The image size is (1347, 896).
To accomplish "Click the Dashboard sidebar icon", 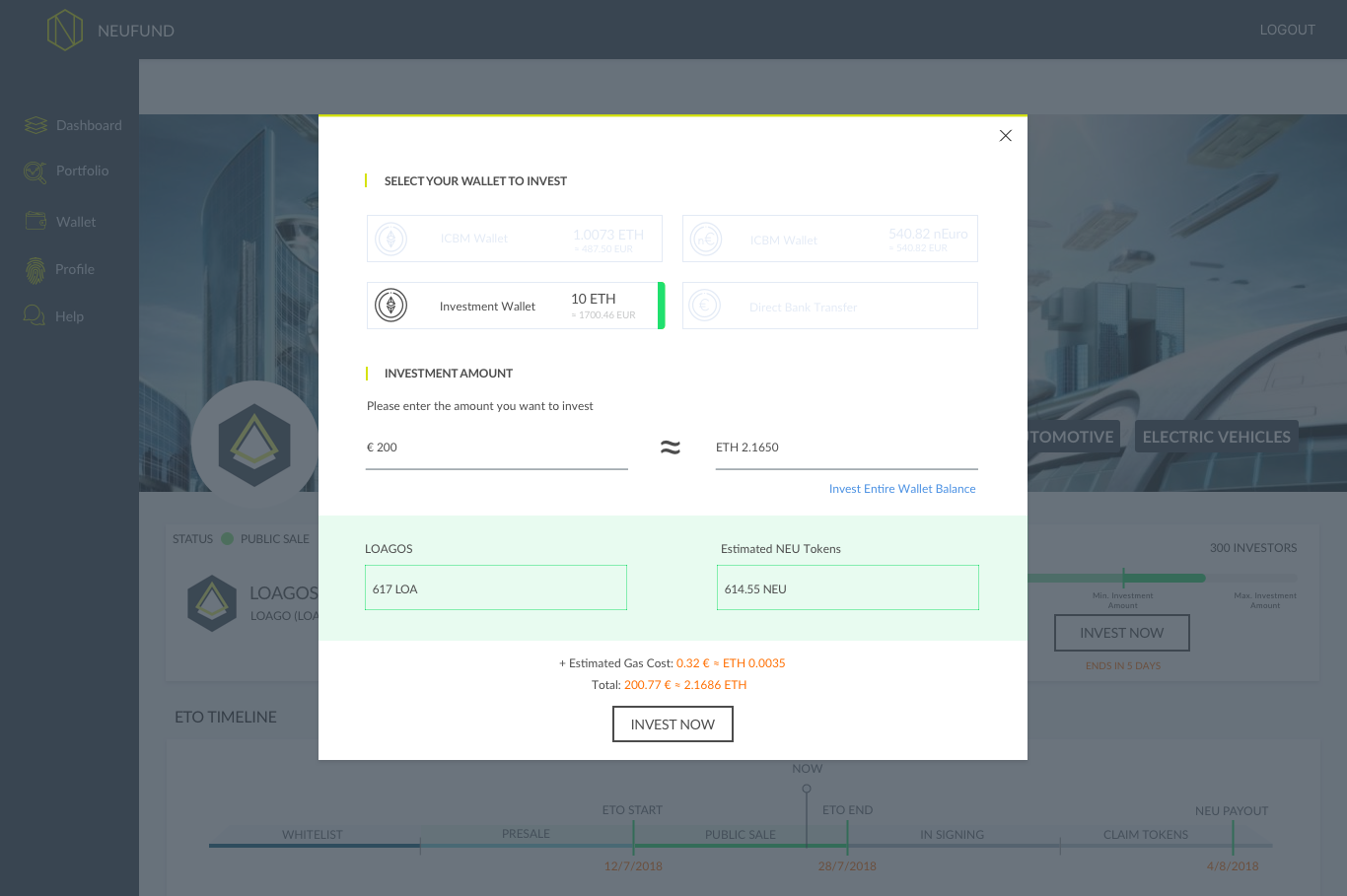I will [35, 125].
